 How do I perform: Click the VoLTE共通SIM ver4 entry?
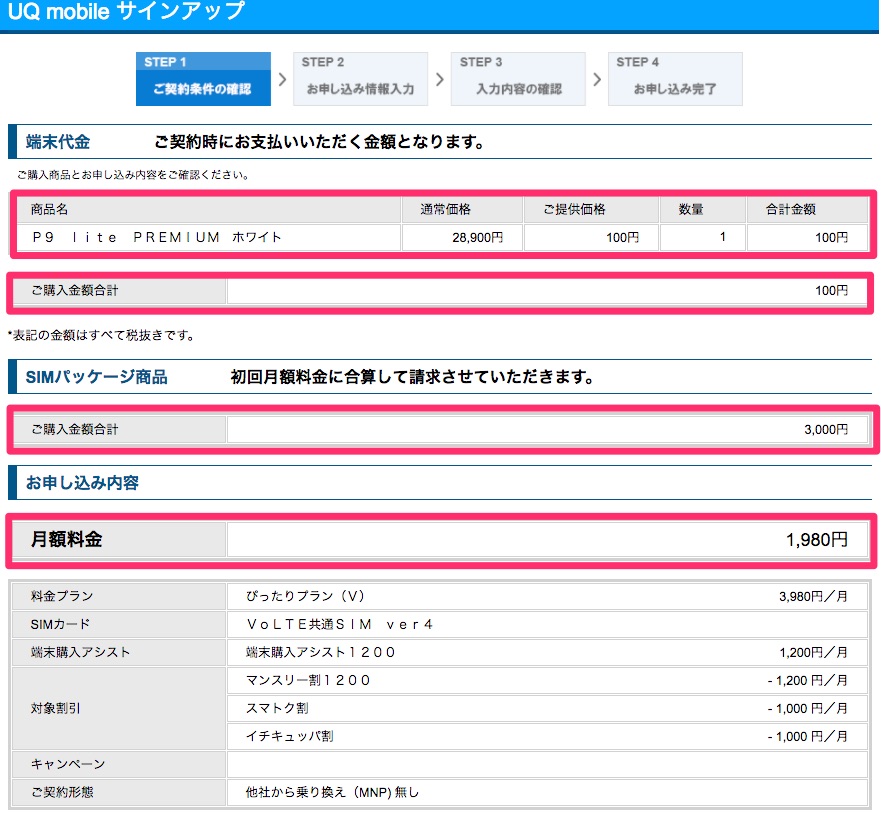(340, 624)
